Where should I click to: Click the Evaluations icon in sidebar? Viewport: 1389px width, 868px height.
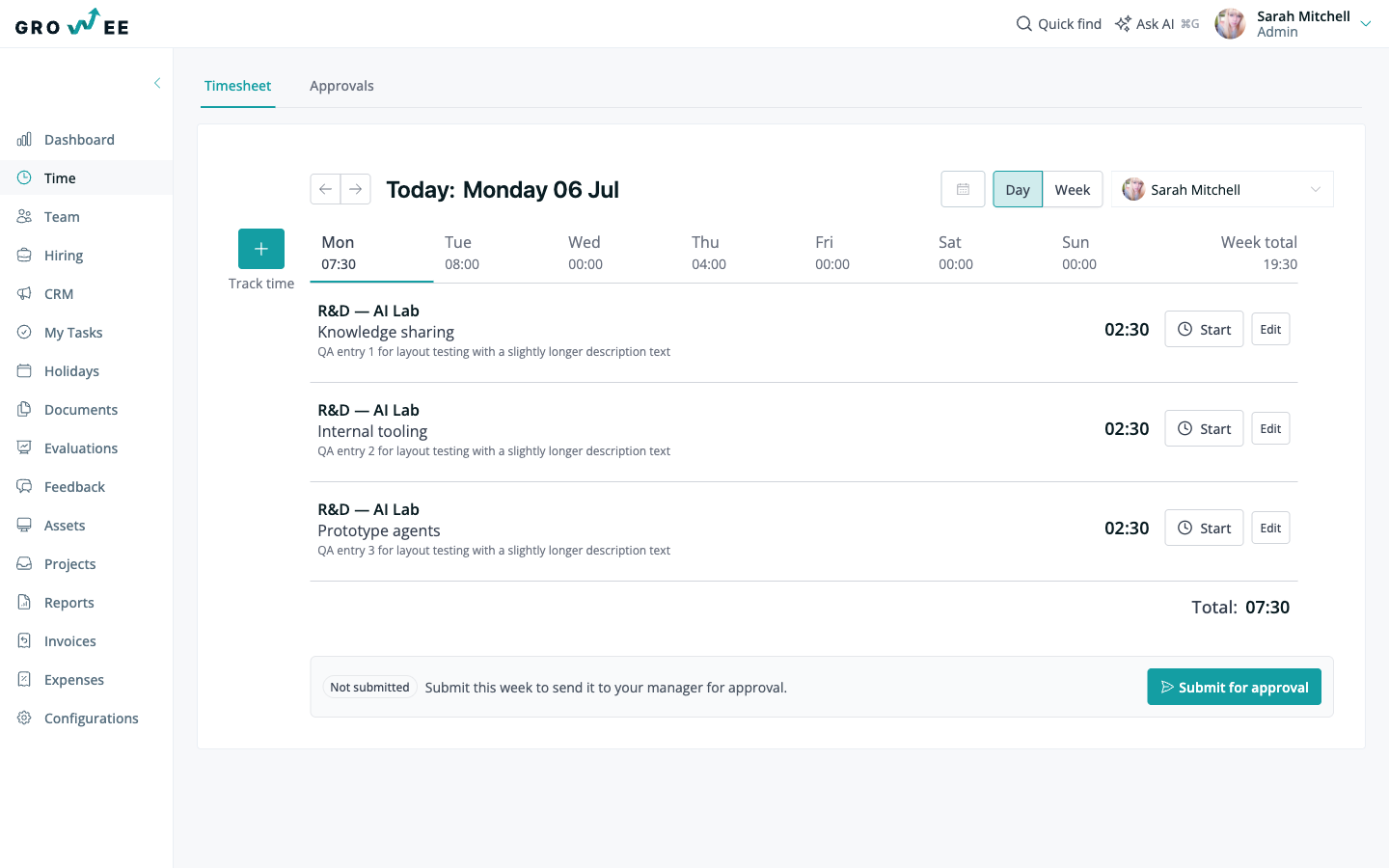[x=24, y=448]
